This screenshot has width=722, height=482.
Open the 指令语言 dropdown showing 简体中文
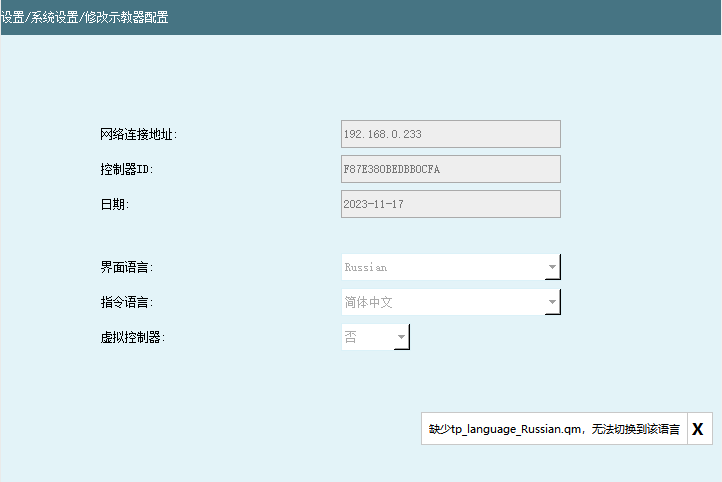tap(442, 302)
